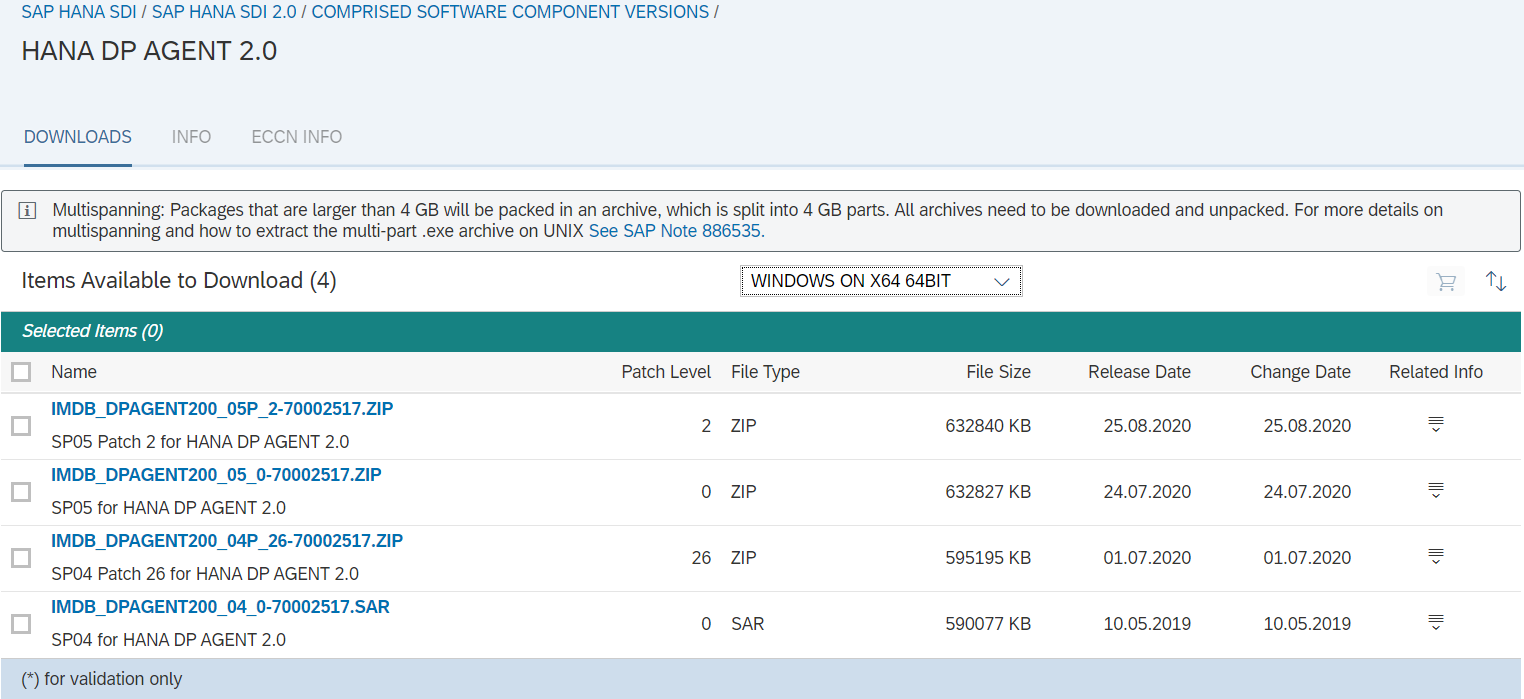The width and height of the screenshot is (1524, 699).
Task: Switch to the INFO tab
Action: click(x=191, y=137)
